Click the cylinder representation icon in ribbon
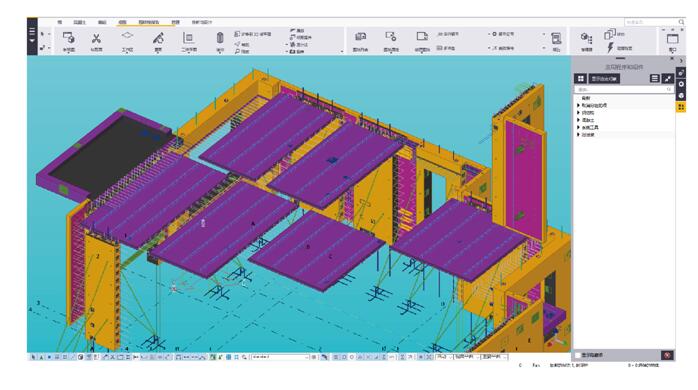This screenshot has width=698, height=390. (x=220, y=38)
